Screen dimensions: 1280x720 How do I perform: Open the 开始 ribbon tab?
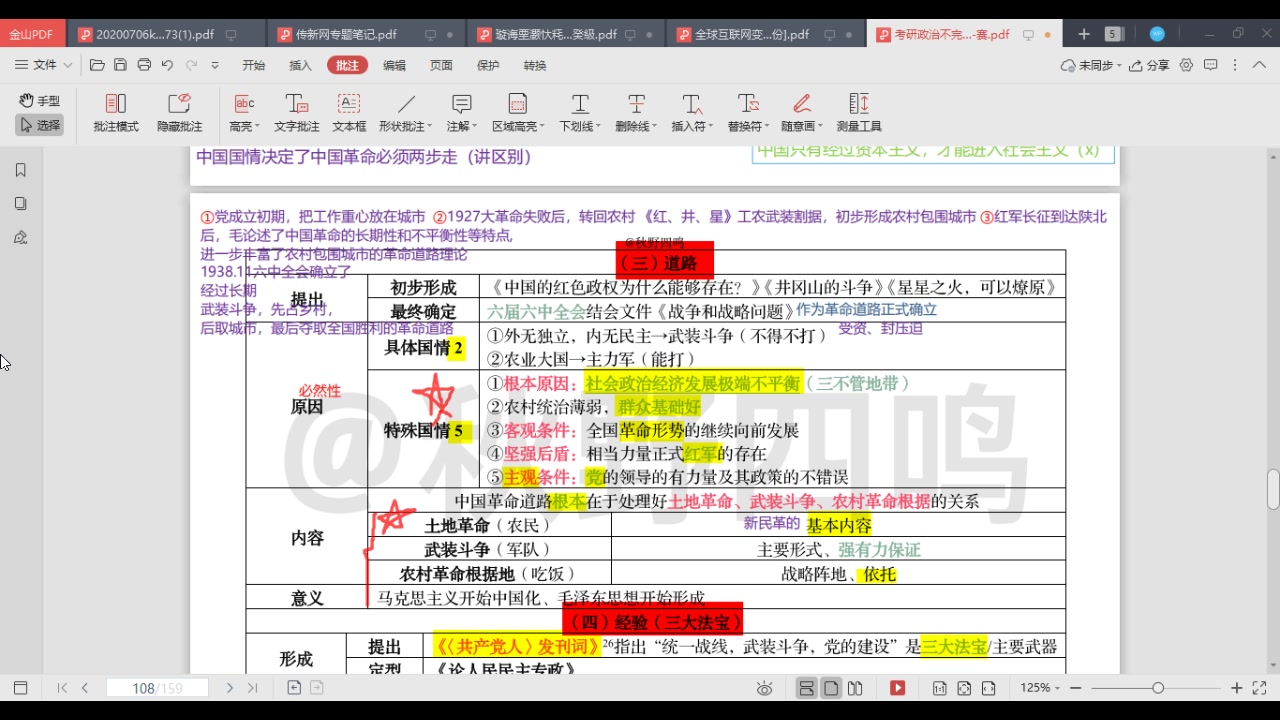tap(254, 65)
